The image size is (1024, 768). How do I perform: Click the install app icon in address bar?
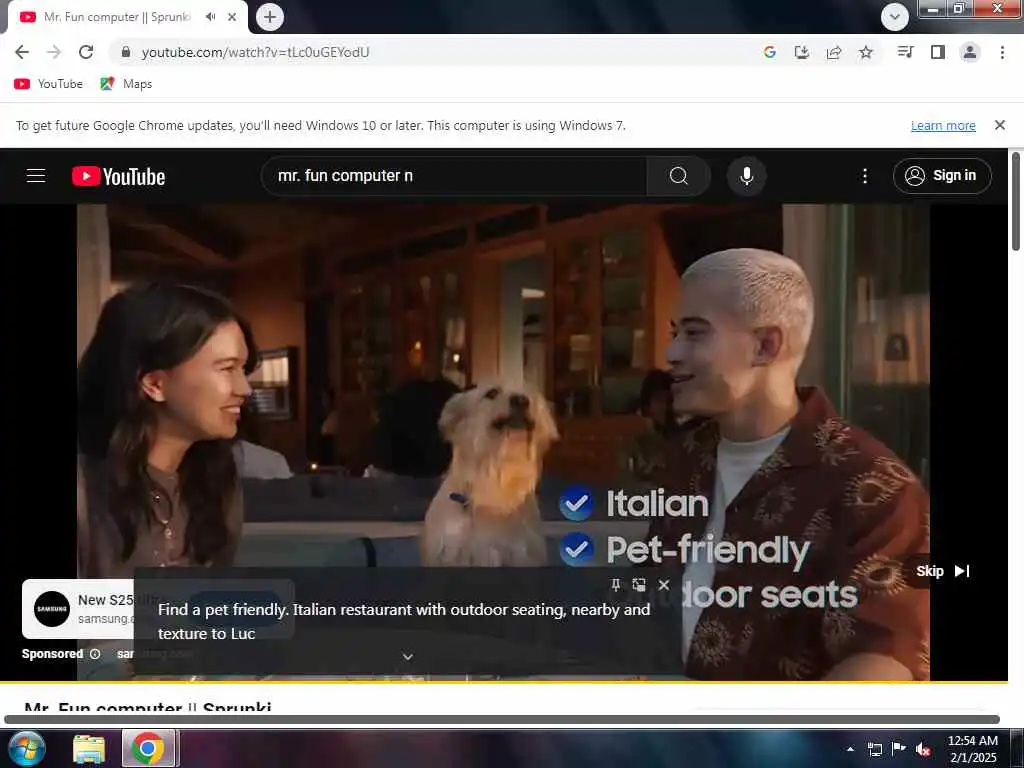pos(802,52)
